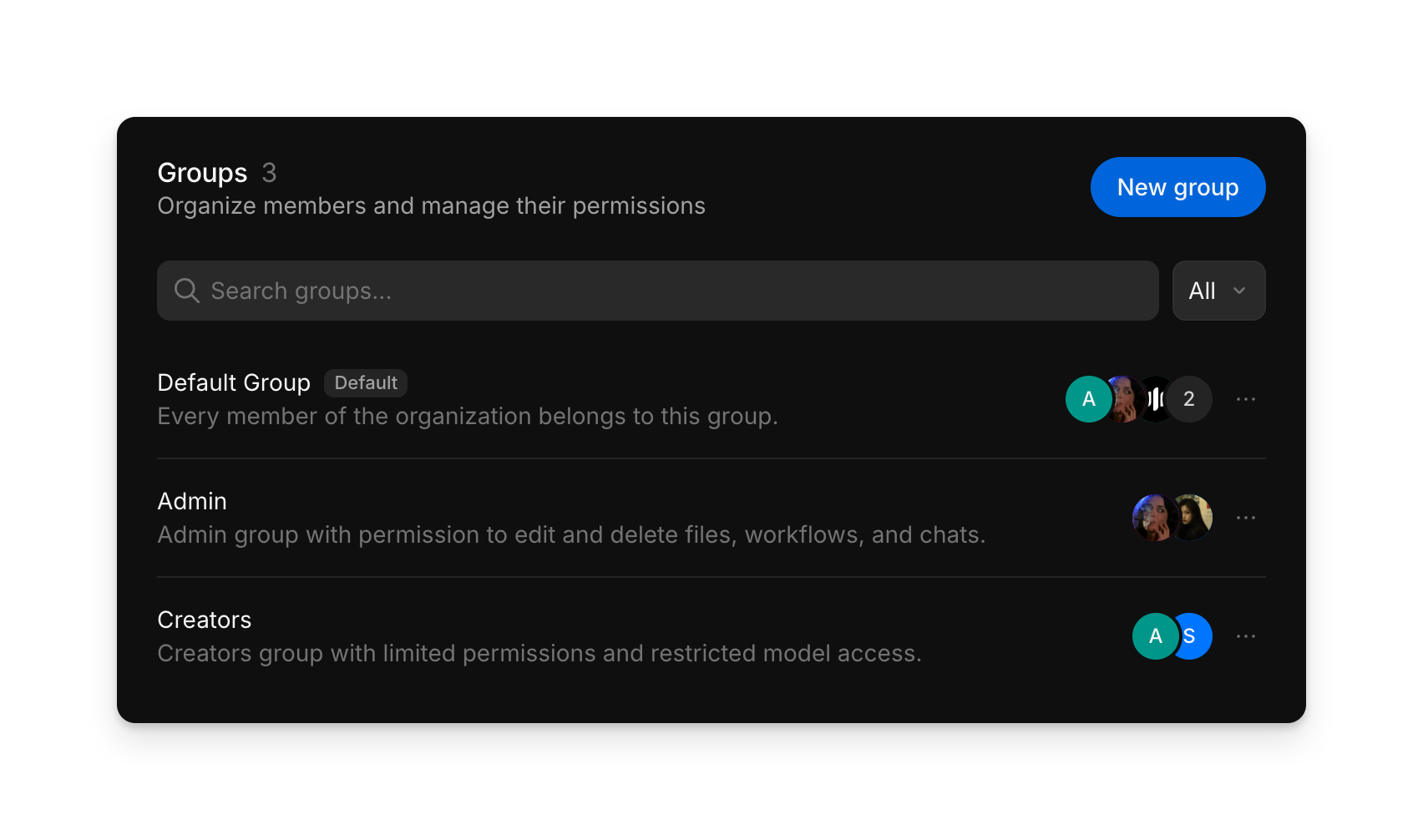
Task: Click teal A avatar in Creators row
Action: point(1155,636)
